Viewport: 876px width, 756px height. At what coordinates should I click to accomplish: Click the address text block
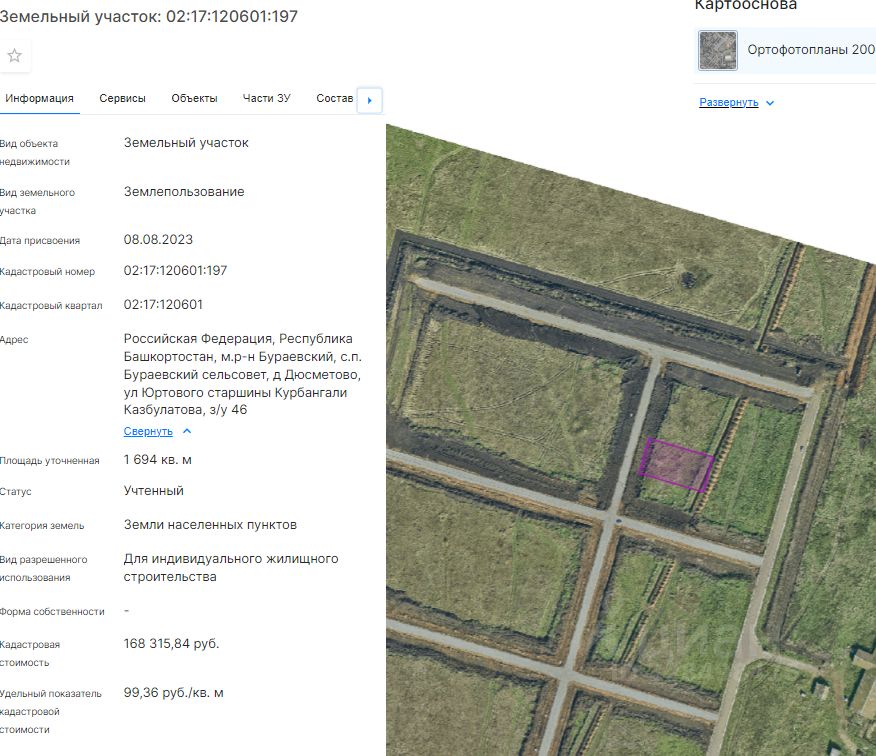(x=243, y=374)
